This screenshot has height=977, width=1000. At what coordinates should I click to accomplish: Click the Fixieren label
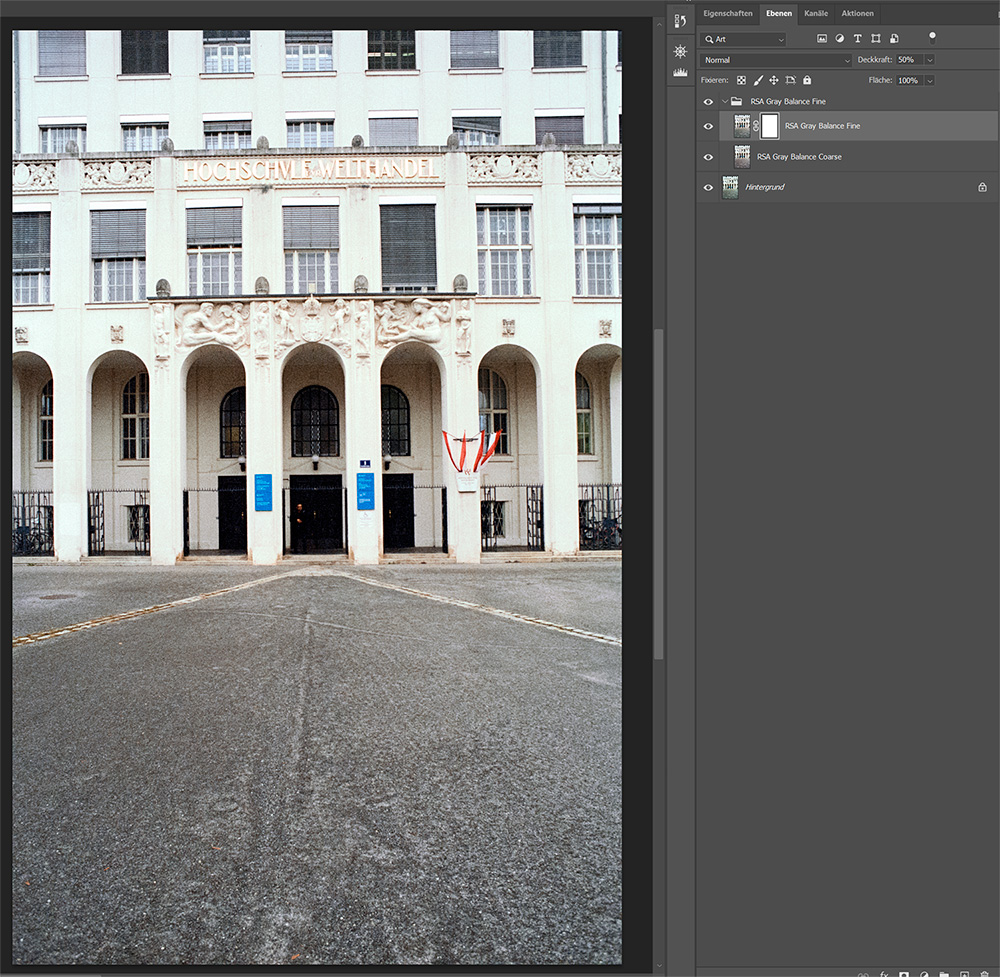click(714, 80)
